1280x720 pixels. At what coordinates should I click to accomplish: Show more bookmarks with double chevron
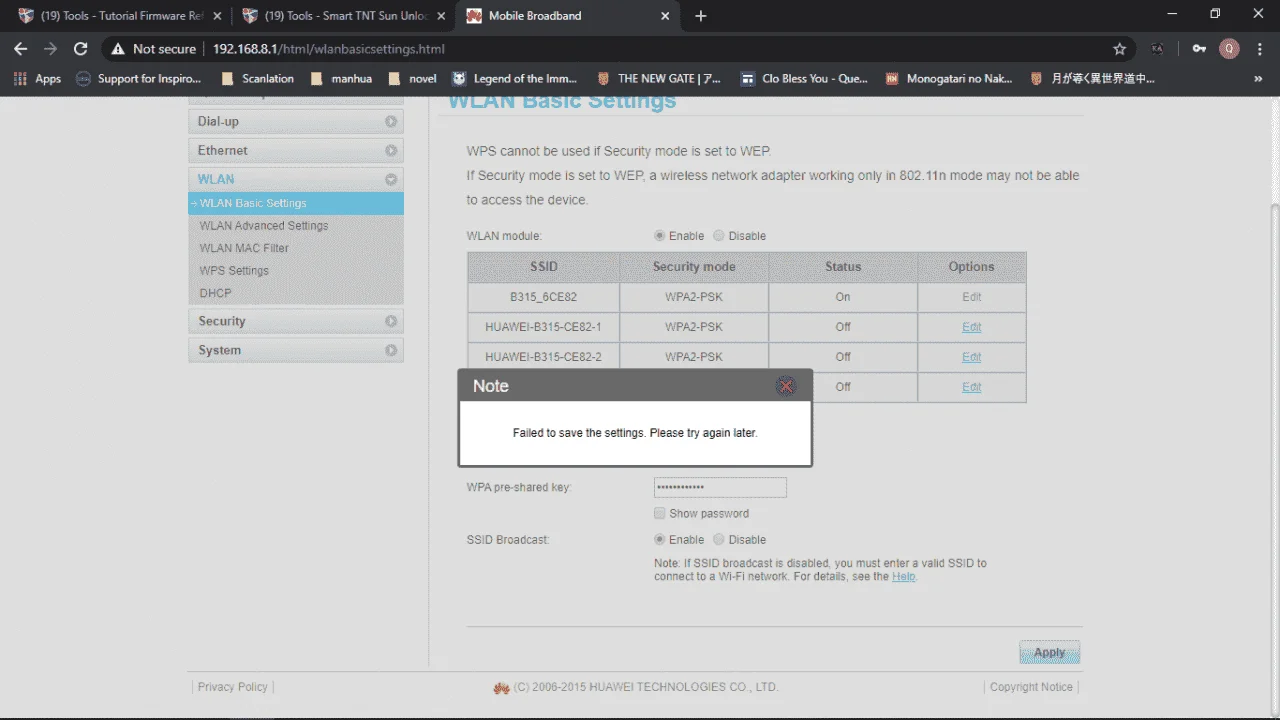click(1259, 78)
